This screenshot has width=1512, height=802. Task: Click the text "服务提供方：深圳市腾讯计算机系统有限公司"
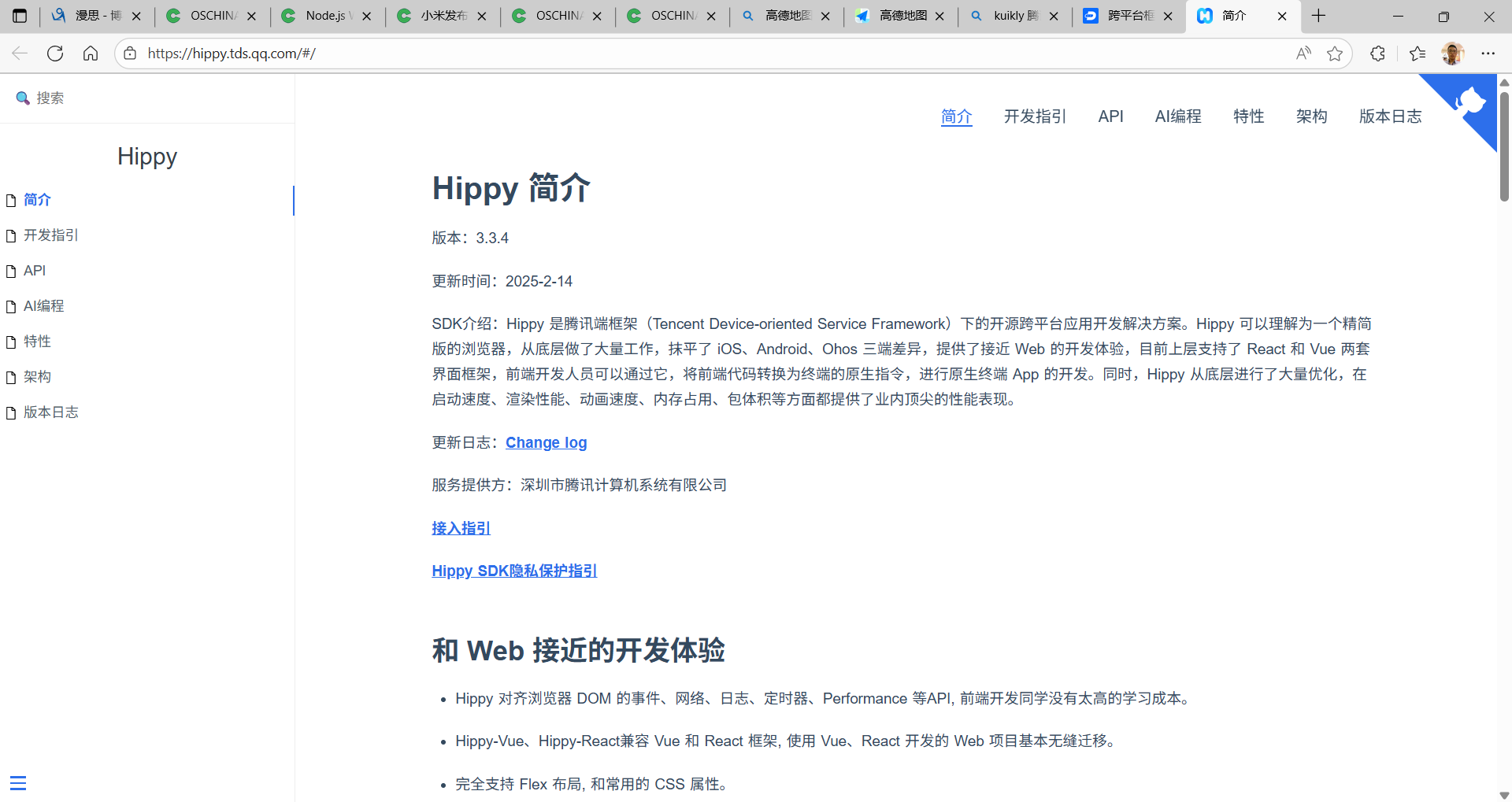(x=580, y=485)
